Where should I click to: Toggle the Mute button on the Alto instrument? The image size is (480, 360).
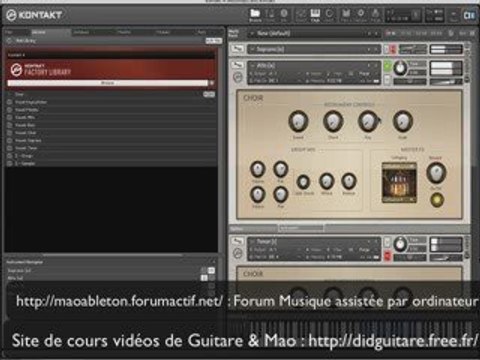click(x=387, y=79)
